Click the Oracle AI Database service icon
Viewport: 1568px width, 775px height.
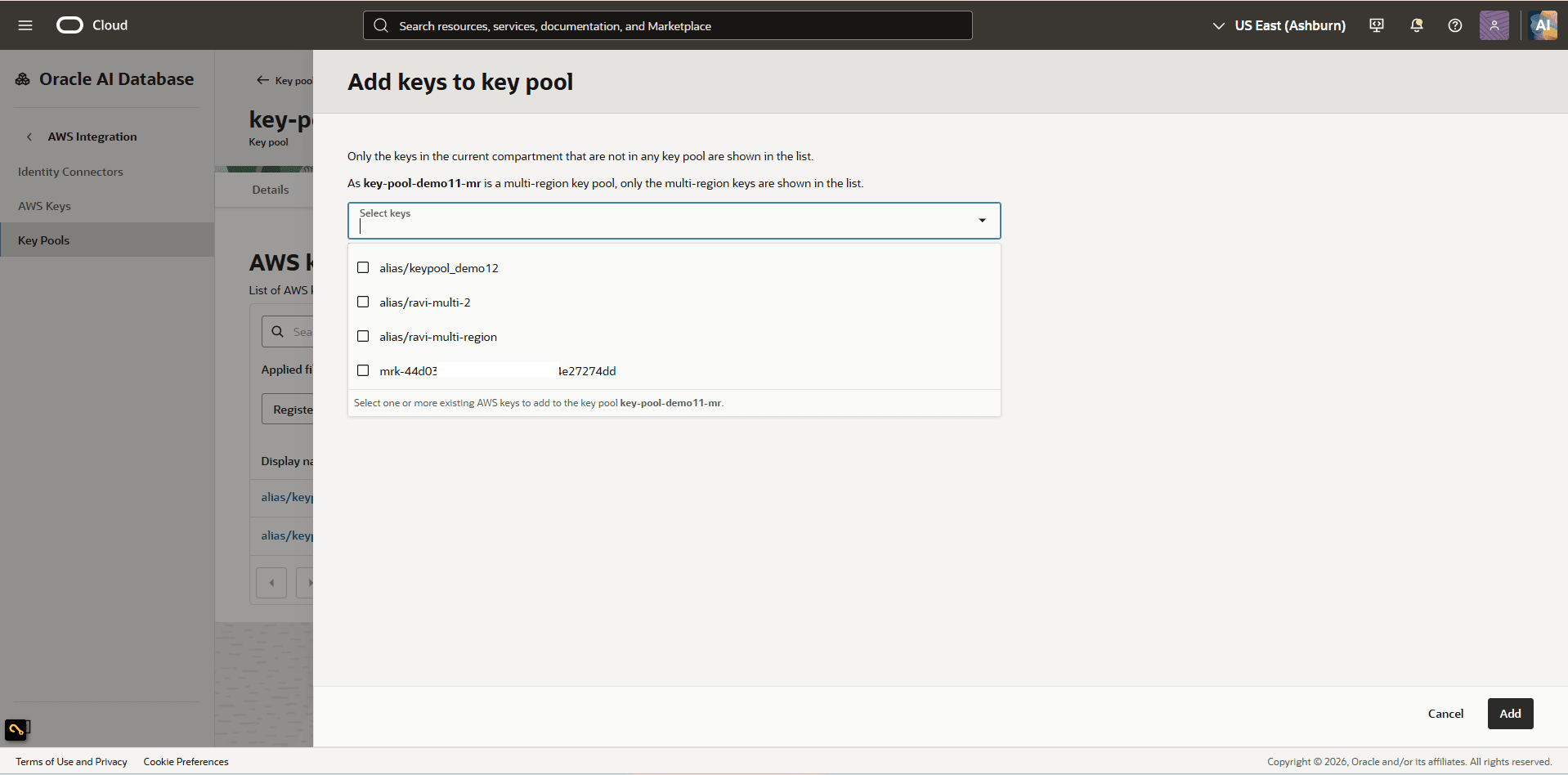23,79
